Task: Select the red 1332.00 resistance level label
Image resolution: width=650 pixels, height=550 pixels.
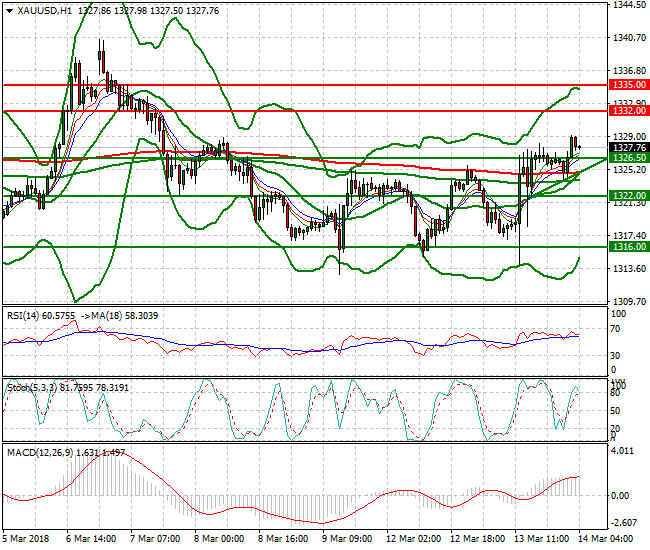Action: click(x=628, y=111)
